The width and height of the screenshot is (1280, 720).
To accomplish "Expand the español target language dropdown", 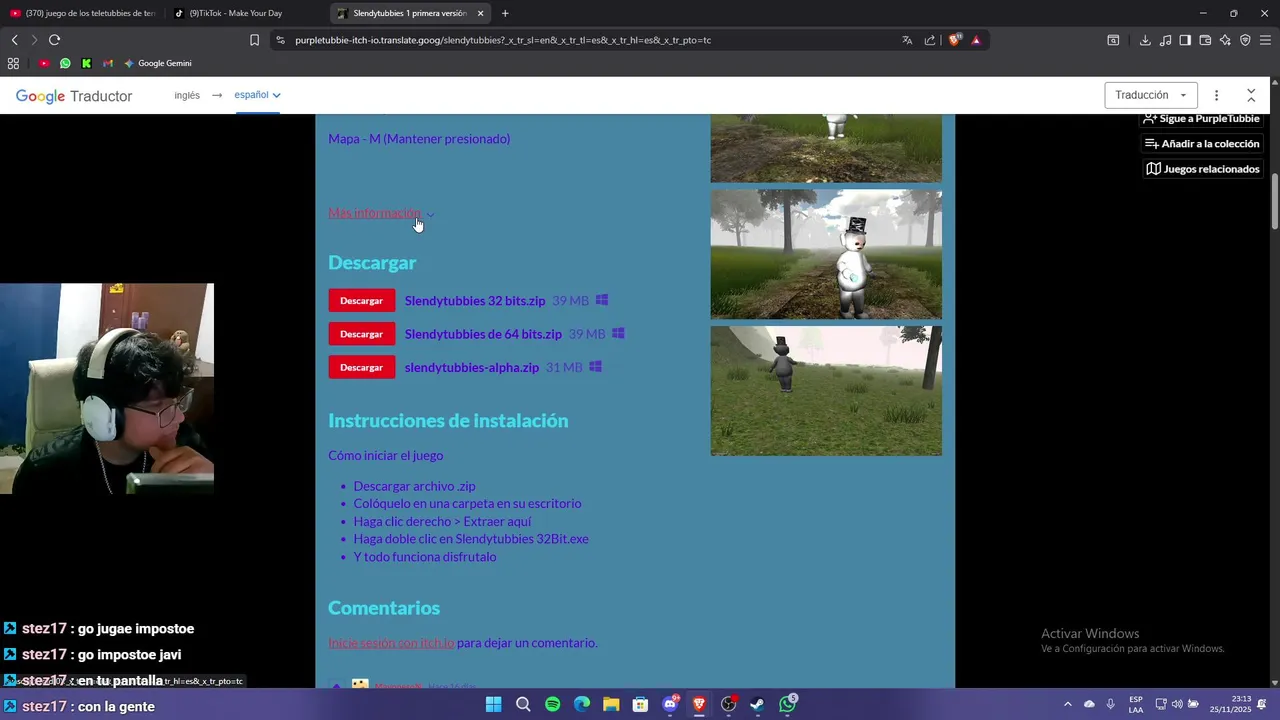I will (x=257, y=95).
